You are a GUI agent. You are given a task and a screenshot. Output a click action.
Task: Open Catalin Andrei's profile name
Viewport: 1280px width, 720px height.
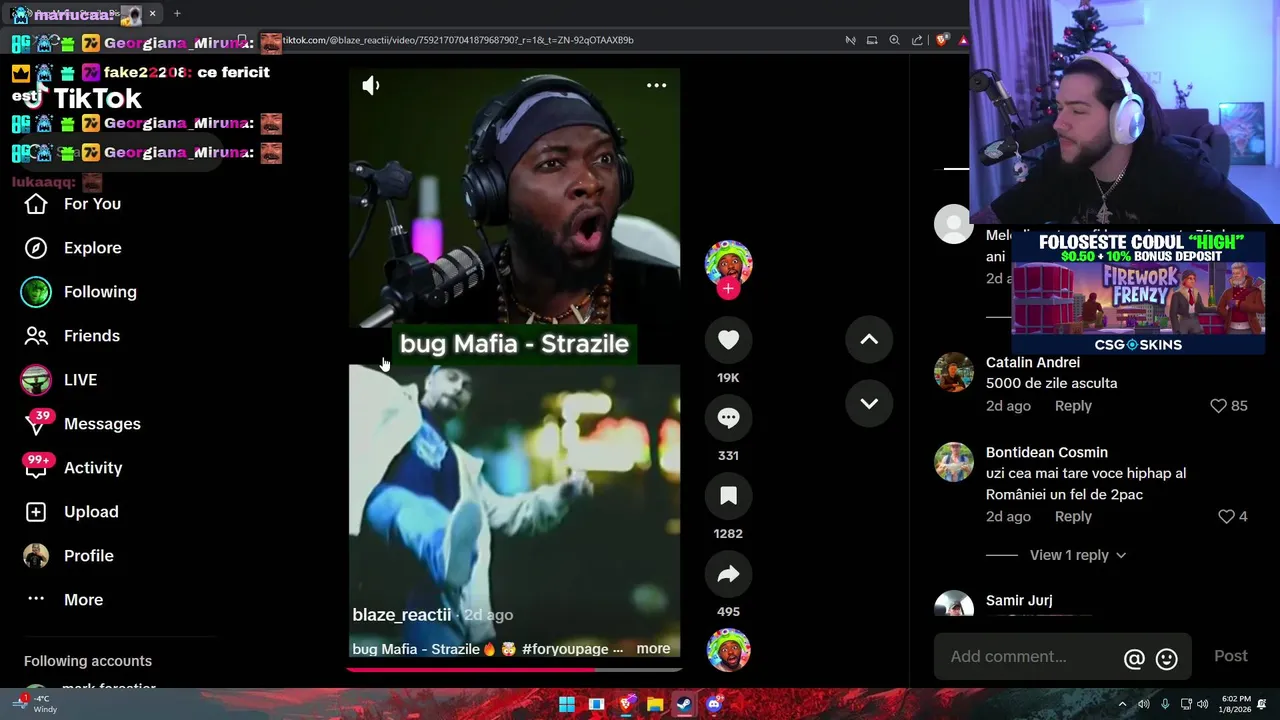pos(1033,362)
